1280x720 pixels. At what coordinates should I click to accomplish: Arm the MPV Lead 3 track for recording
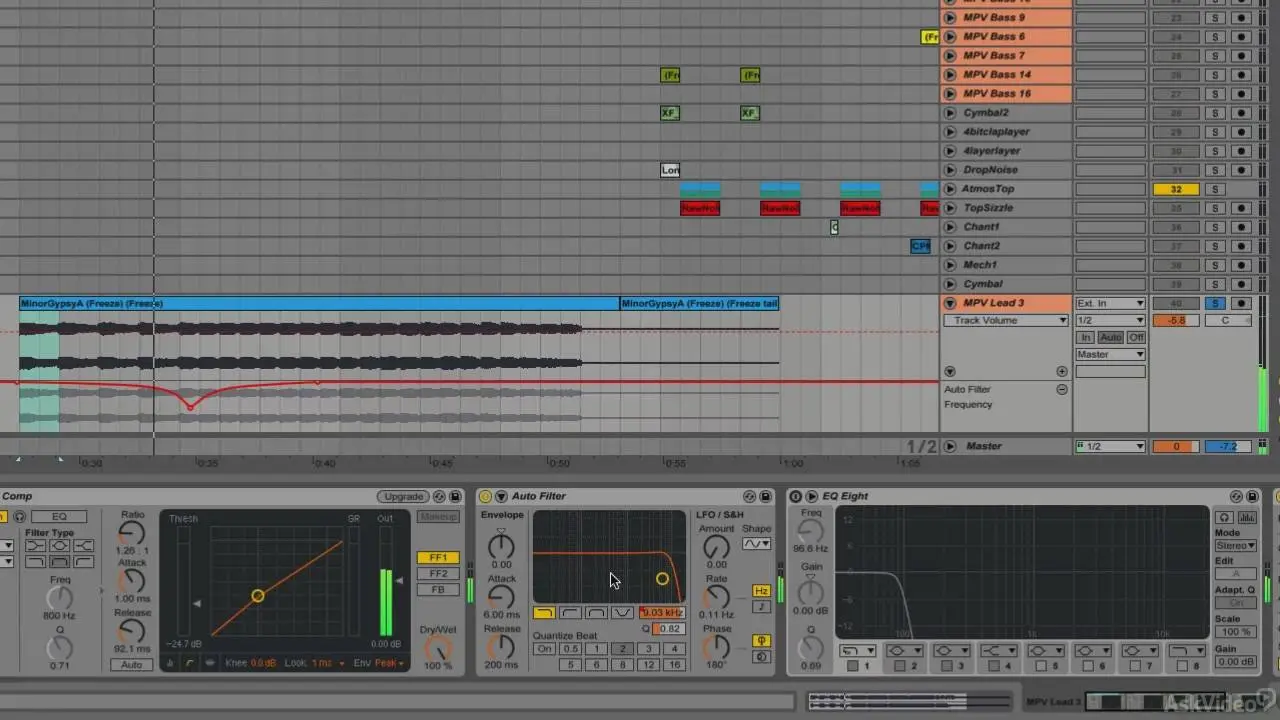1242,303
